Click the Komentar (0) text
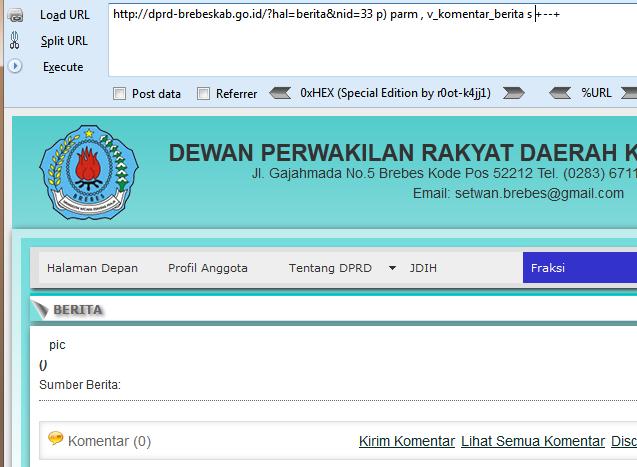Image resolution: width=637 pixels, height=467 pixels. pyautogui.click(x=109, y=441)
